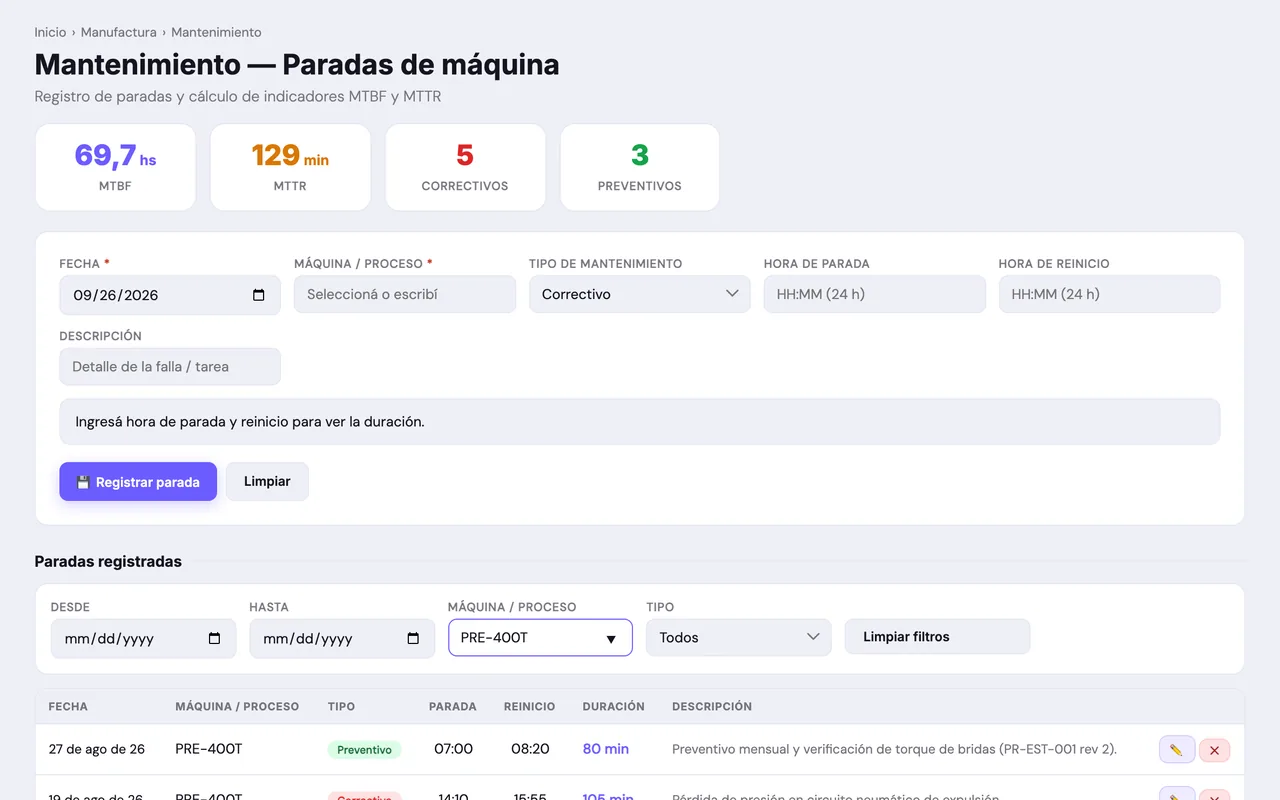Focus the Descripción input field

pos(170,366)
